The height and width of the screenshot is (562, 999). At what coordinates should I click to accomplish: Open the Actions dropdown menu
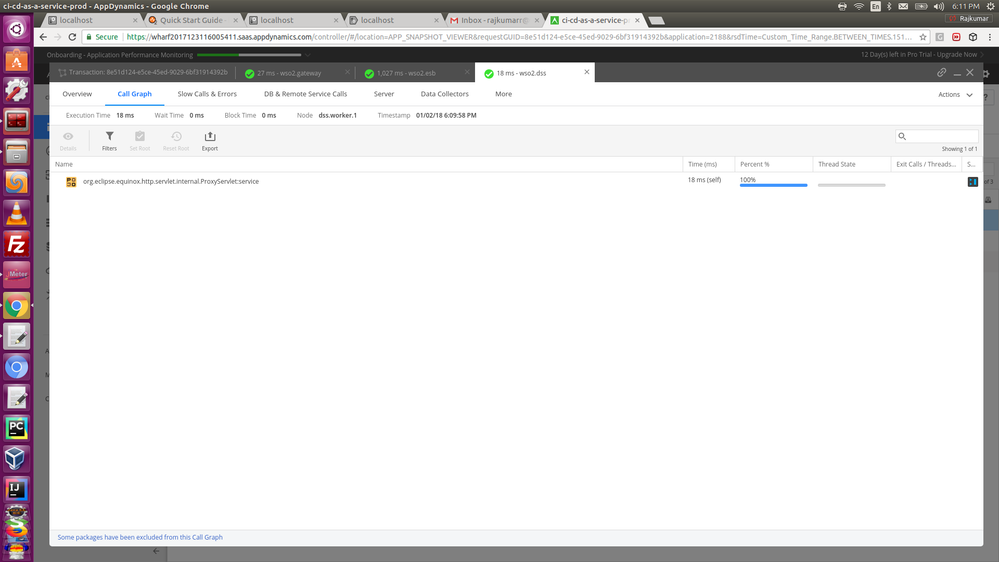(955, 95)
